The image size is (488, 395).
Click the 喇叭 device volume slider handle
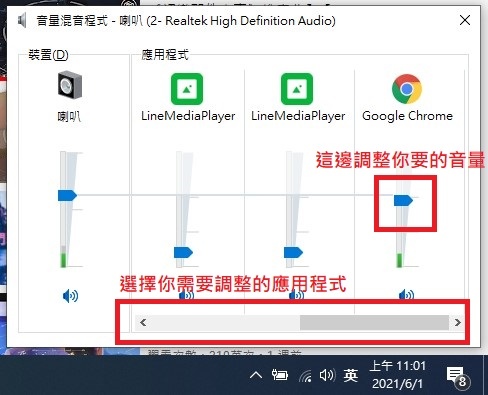click(67, 195)
